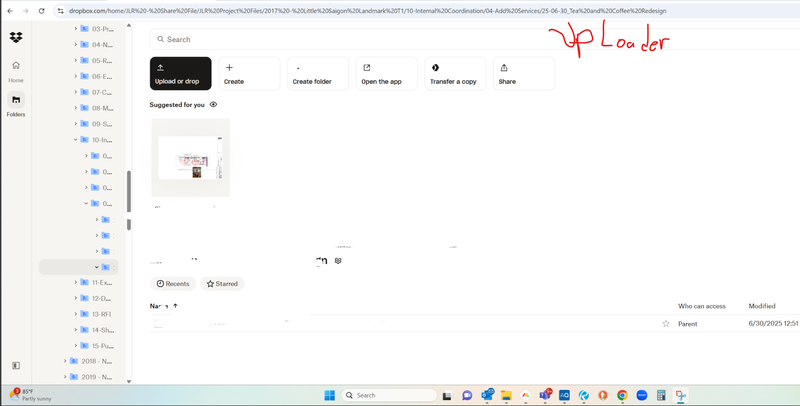Viewport: 800px width, 406px height.
Task: Click the Upload or drop button
Action: (181, 73)
